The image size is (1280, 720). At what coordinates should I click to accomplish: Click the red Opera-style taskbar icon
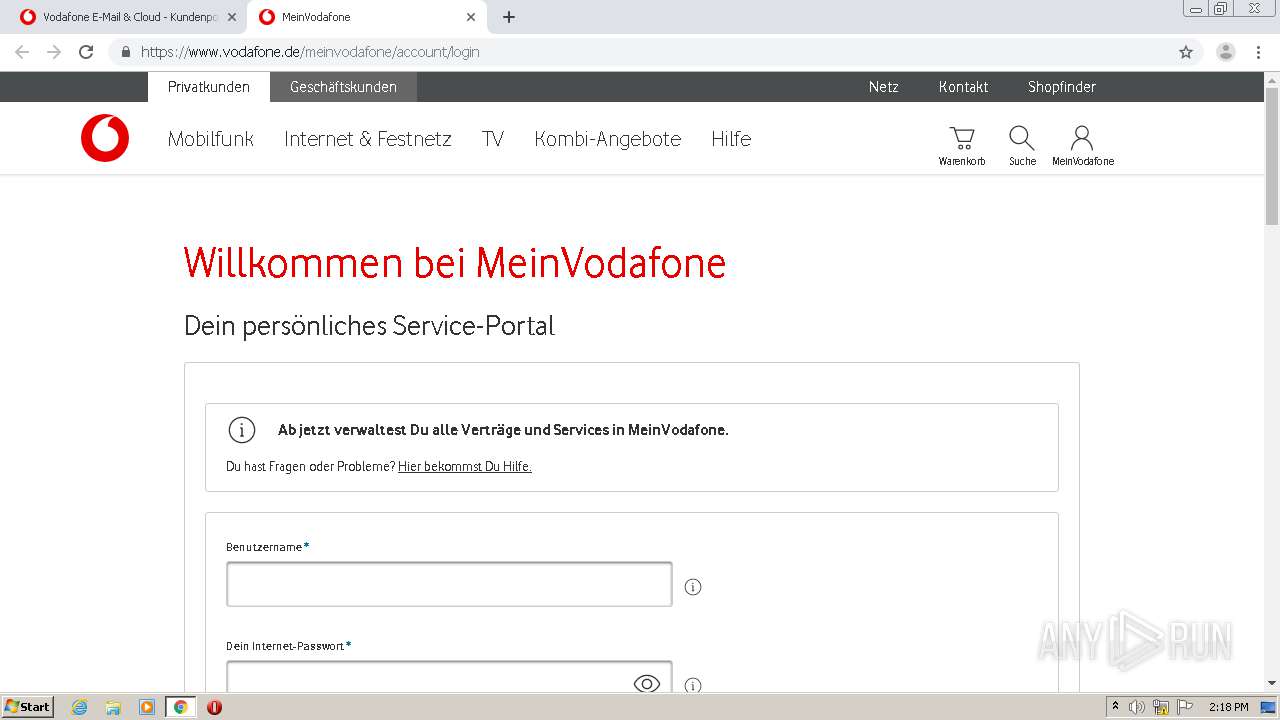pos(214,707)
